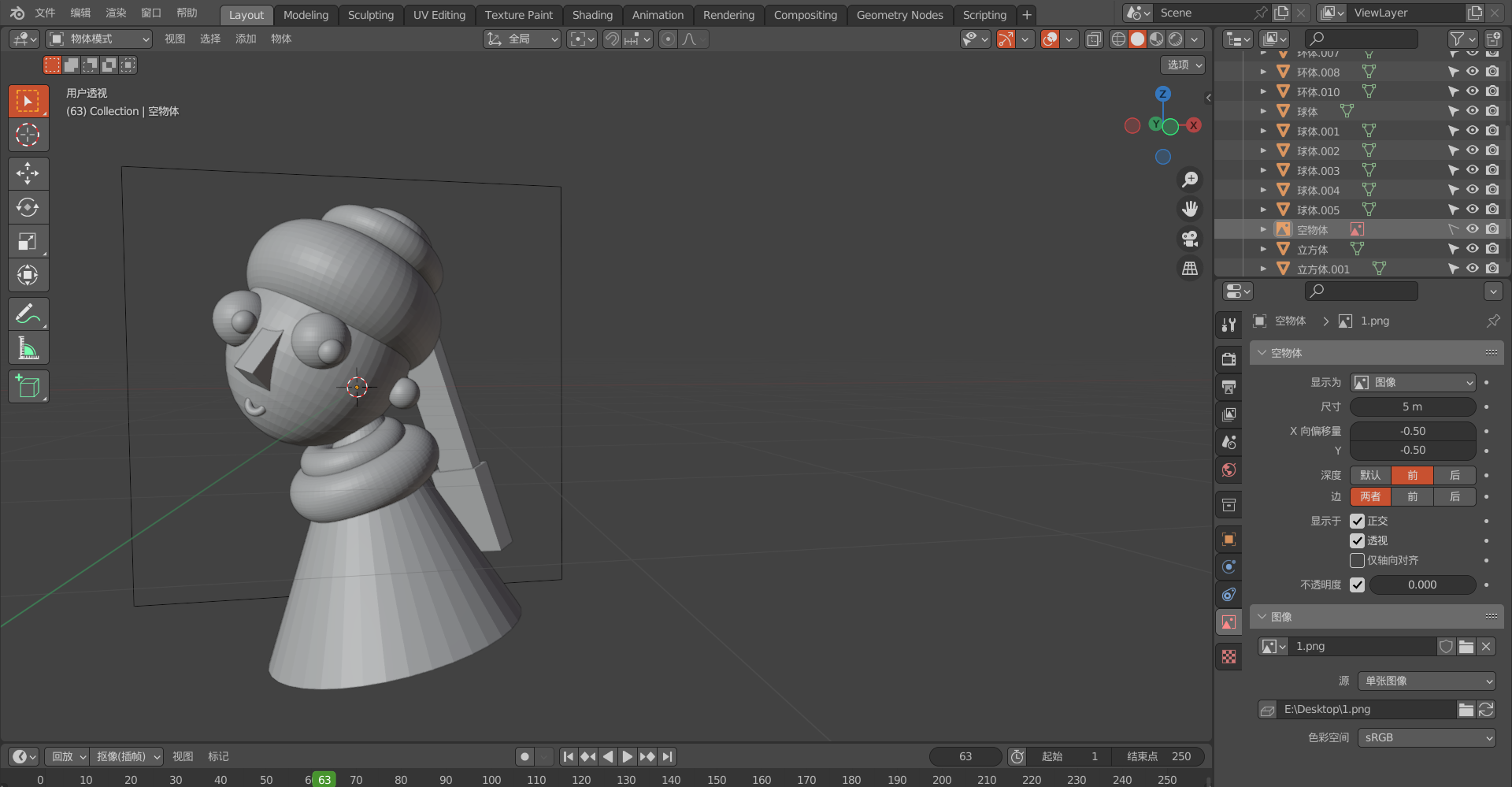Open the 显示为 图像 dropdown
The height and width of the screenshot is (787, 1512).
click(x=1413, y=382)
